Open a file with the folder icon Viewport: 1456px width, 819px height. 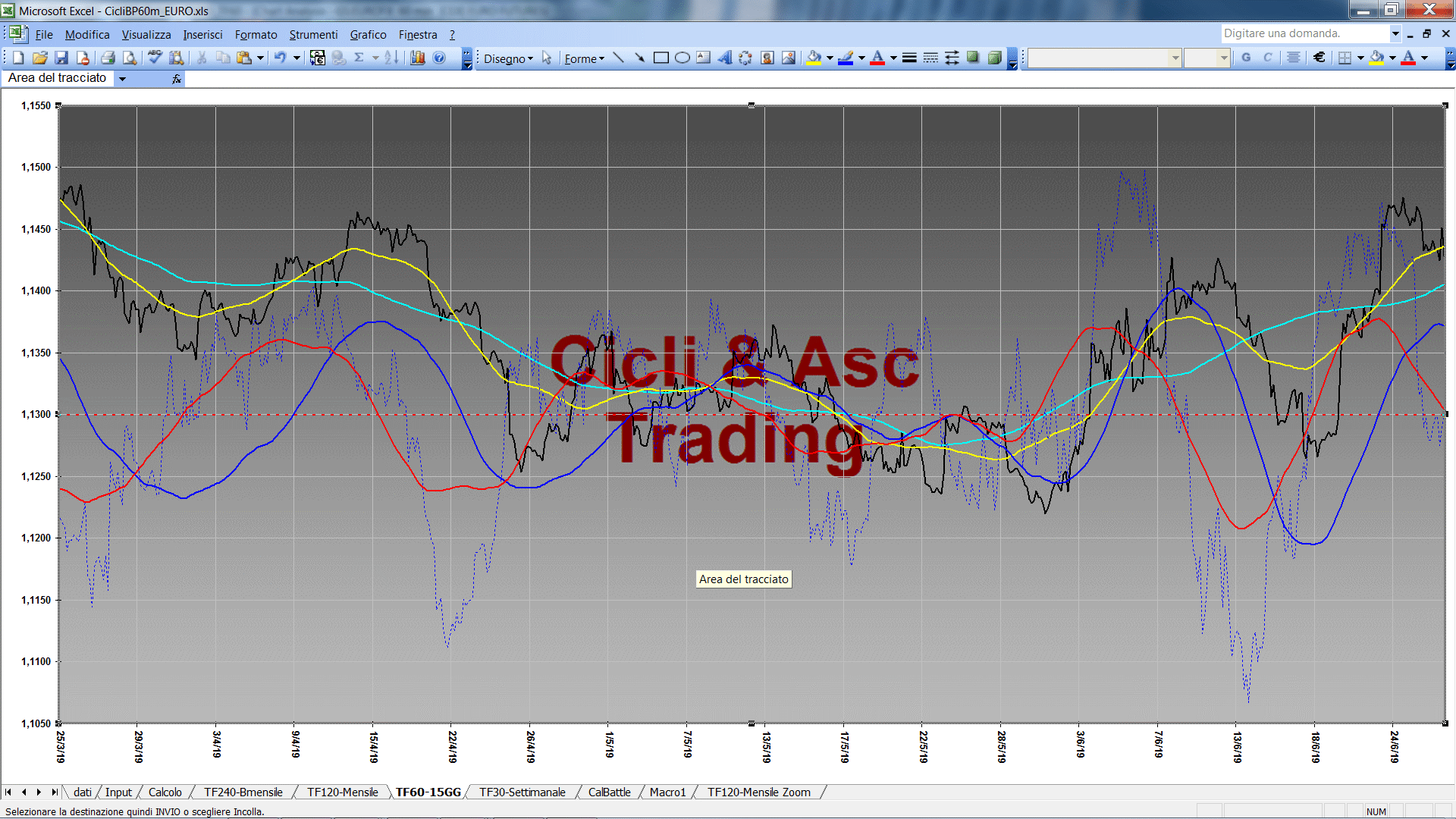[x=40, y=58]
